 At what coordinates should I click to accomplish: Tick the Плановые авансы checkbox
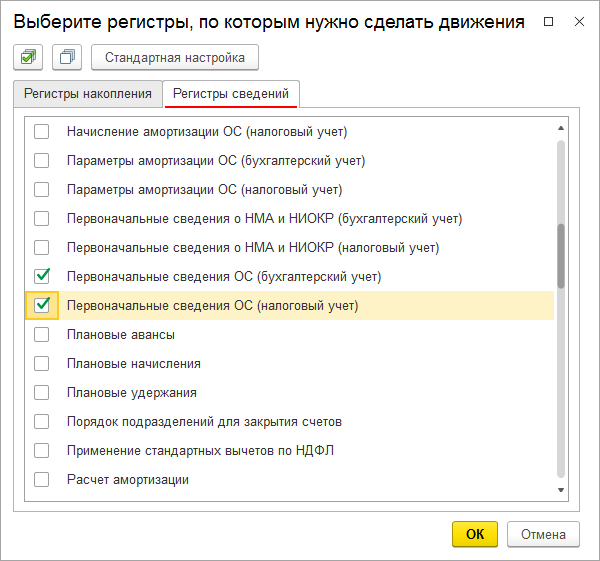pos(42,334)
